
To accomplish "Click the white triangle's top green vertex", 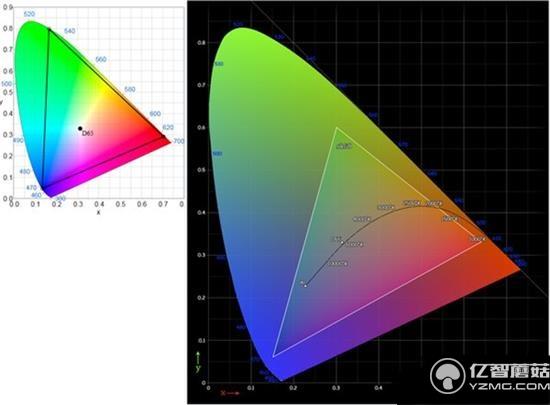I will [x=336, y=128].
